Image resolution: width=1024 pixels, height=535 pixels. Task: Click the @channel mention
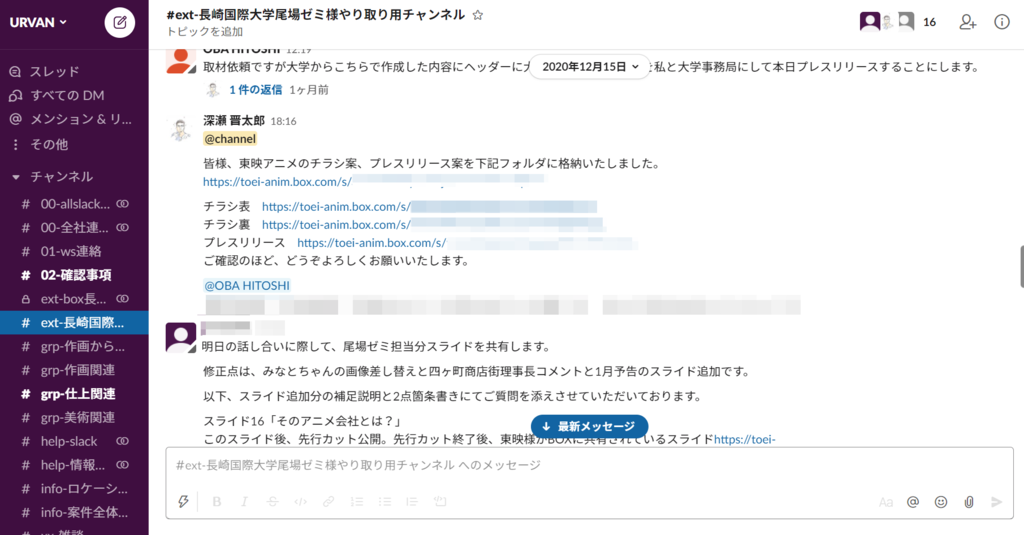point(230,138)
